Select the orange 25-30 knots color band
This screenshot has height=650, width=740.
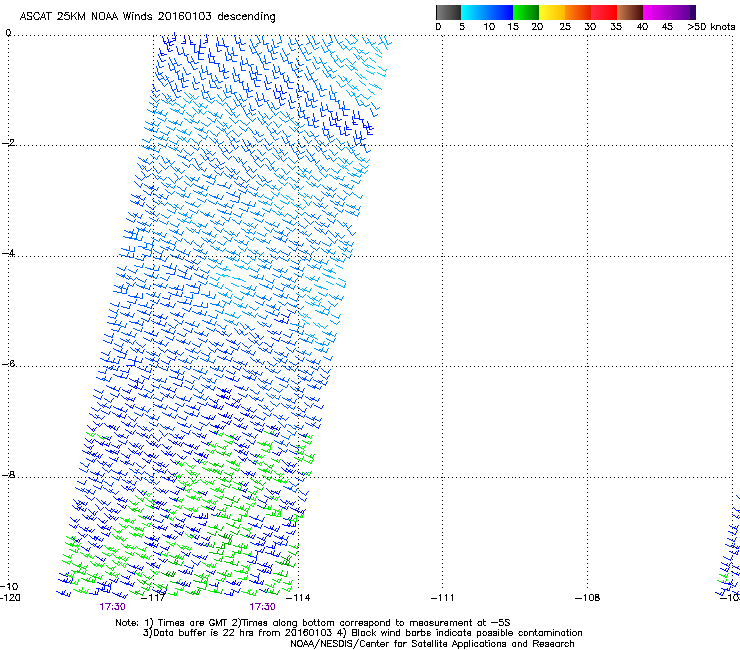(578, 12)
